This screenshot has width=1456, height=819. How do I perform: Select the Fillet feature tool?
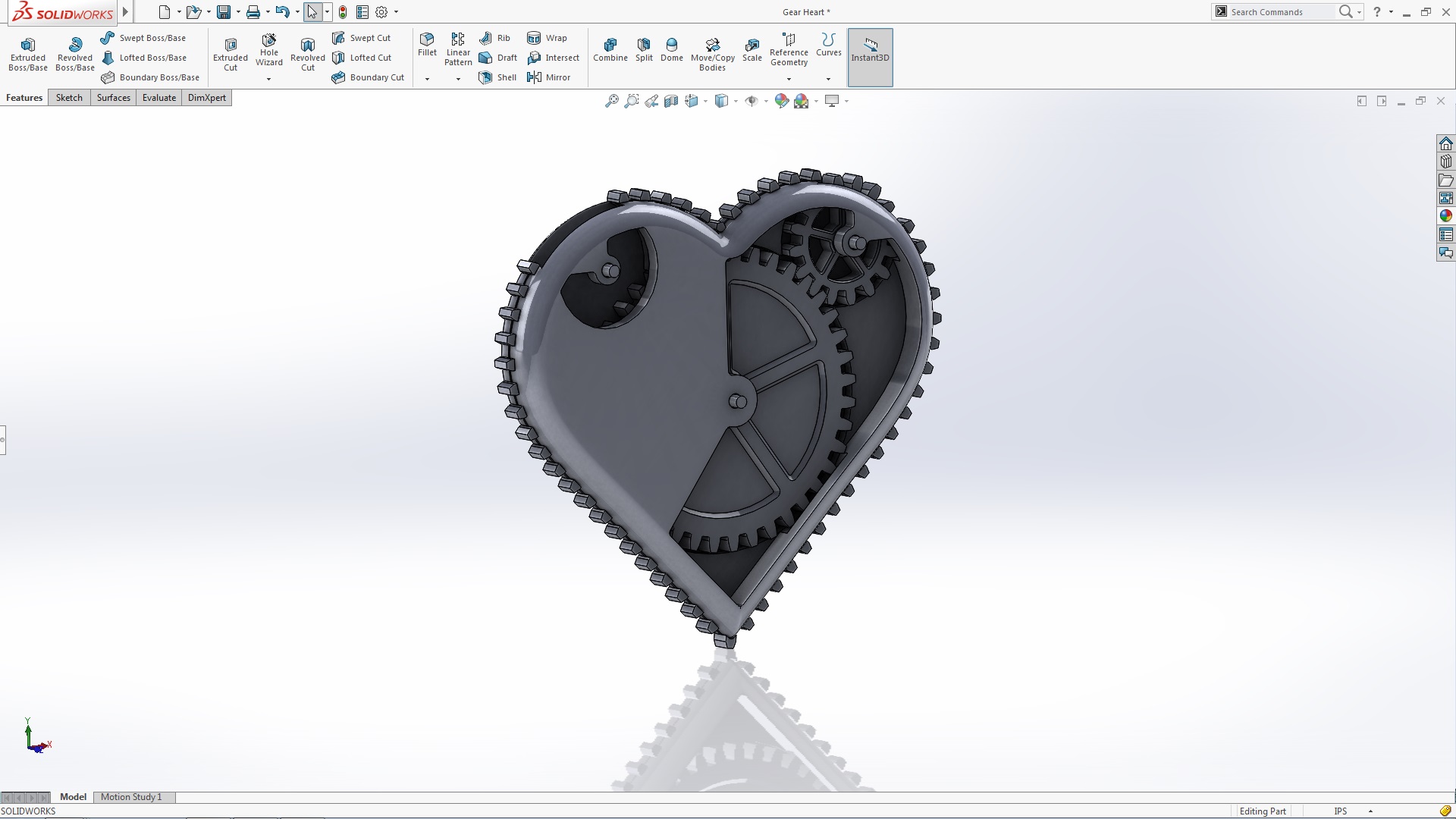point(427,47)
